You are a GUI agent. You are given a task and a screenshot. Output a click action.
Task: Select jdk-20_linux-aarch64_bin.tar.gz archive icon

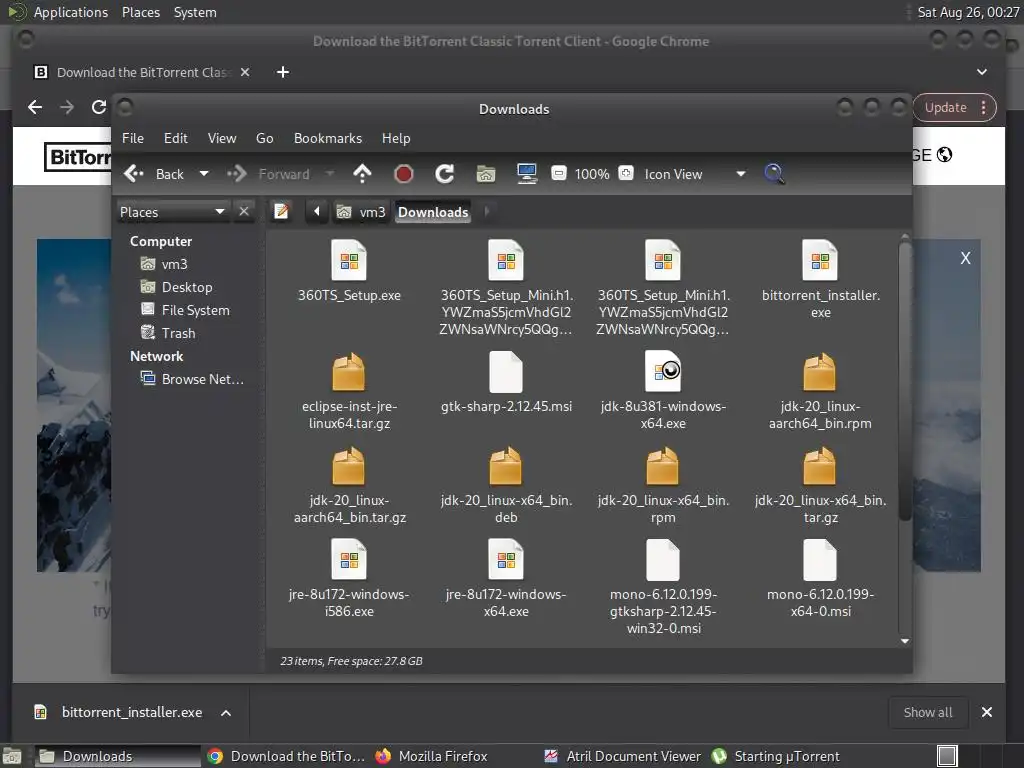[349, 466]
